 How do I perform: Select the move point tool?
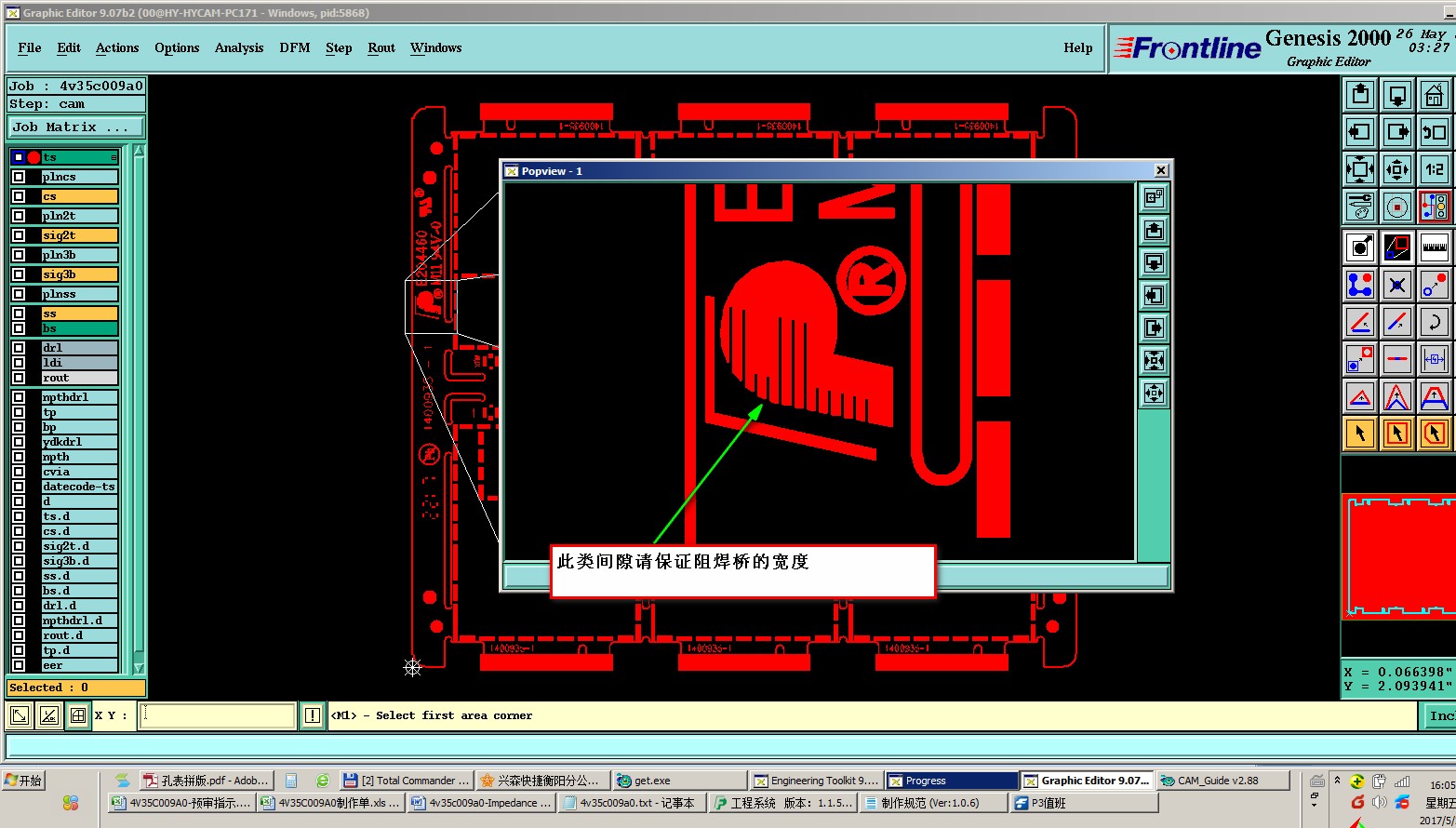(x=1435, y=285)
